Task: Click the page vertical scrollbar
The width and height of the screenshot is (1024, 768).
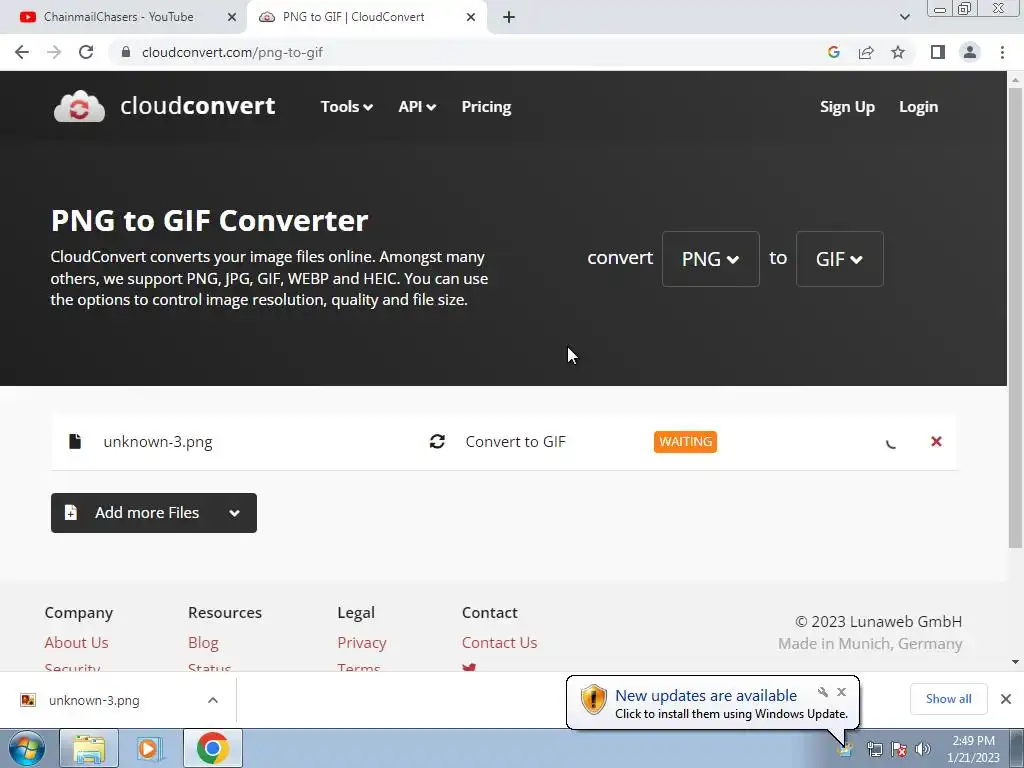Action: 1015,317
